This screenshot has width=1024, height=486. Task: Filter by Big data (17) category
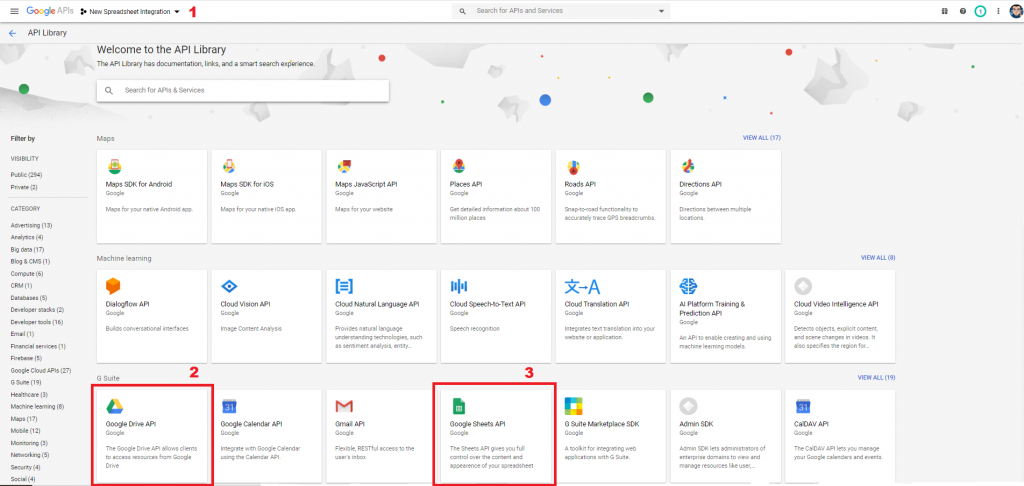27,250
